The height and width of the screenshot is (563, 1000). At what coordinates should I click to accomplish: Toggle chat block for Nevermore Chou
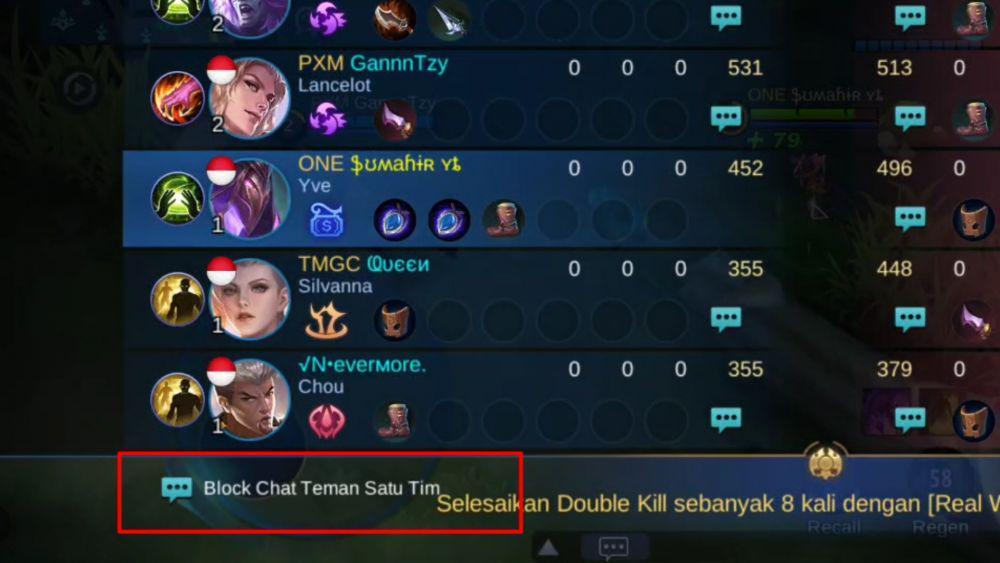pyautogui.click(x=726, y=419)
